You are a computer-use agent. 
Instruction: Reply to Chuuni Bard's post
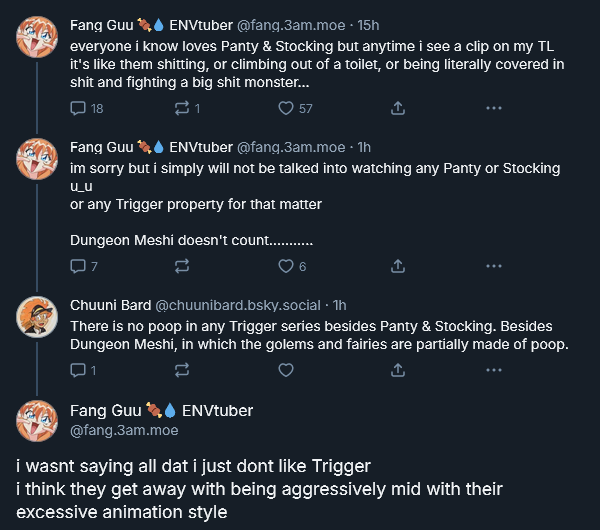point(78,370)
